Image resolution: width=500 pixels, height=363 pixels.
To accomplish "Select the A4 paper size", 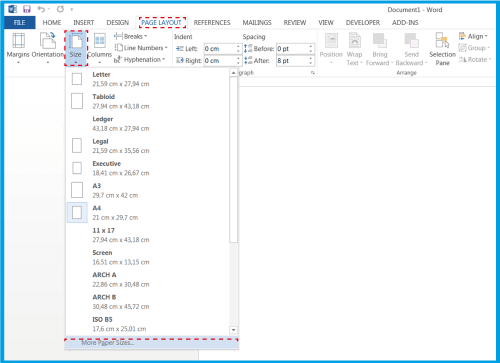I will (148, 213).
